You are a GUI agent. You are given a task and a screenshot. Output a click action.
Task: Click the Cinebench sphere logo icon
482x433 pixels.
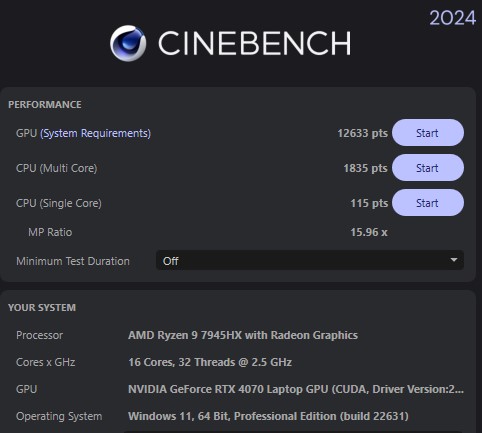click(x=128, y=43)
